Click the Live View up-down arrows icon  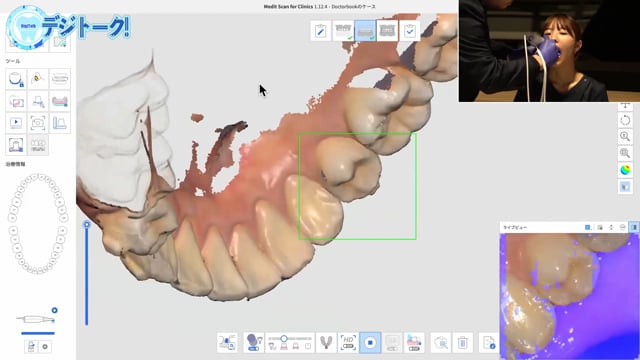pos(611,227)
